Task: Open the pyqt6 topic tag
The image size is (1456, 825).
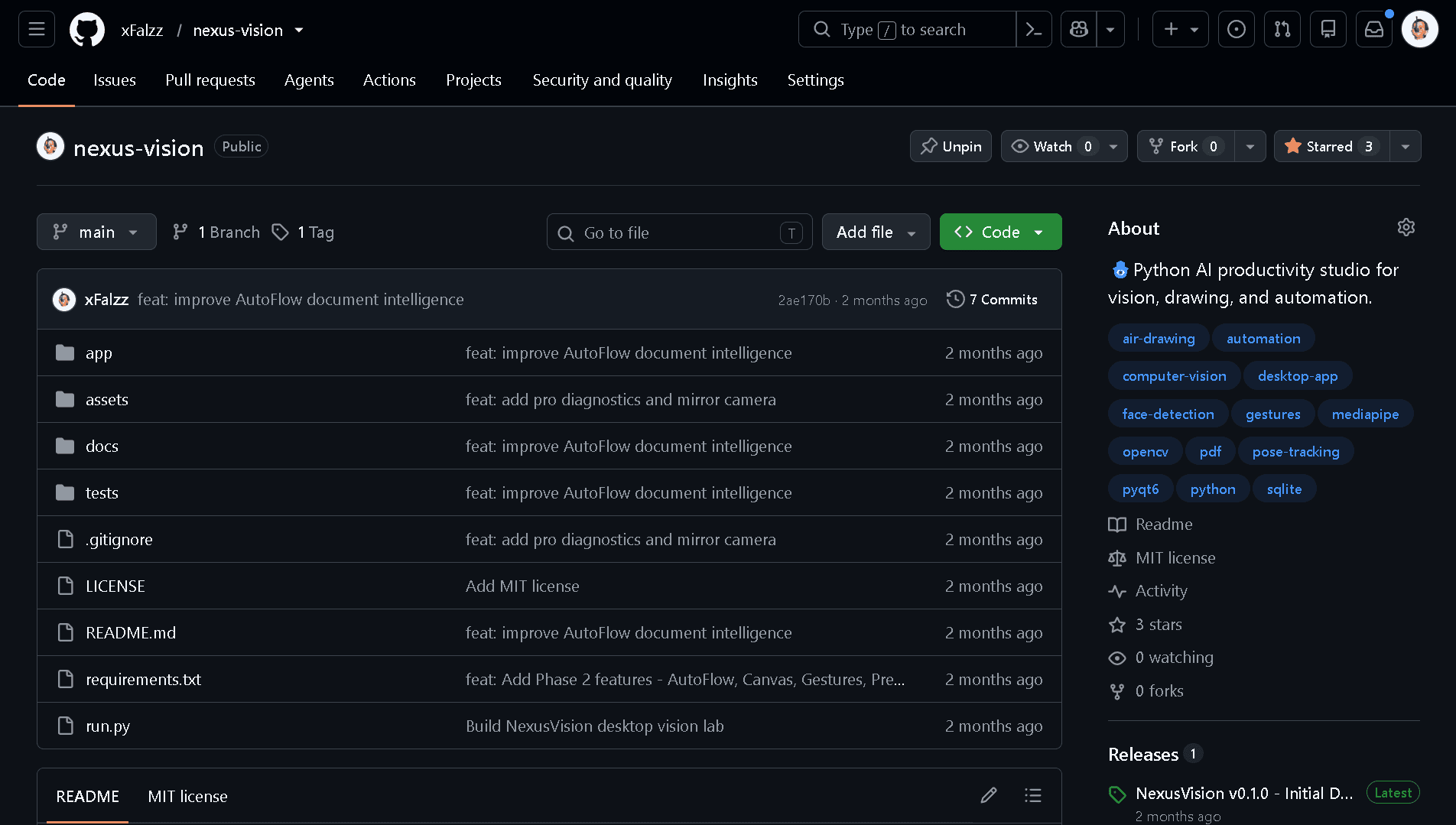Action: pyautogui.click(x=1140, y=489)
